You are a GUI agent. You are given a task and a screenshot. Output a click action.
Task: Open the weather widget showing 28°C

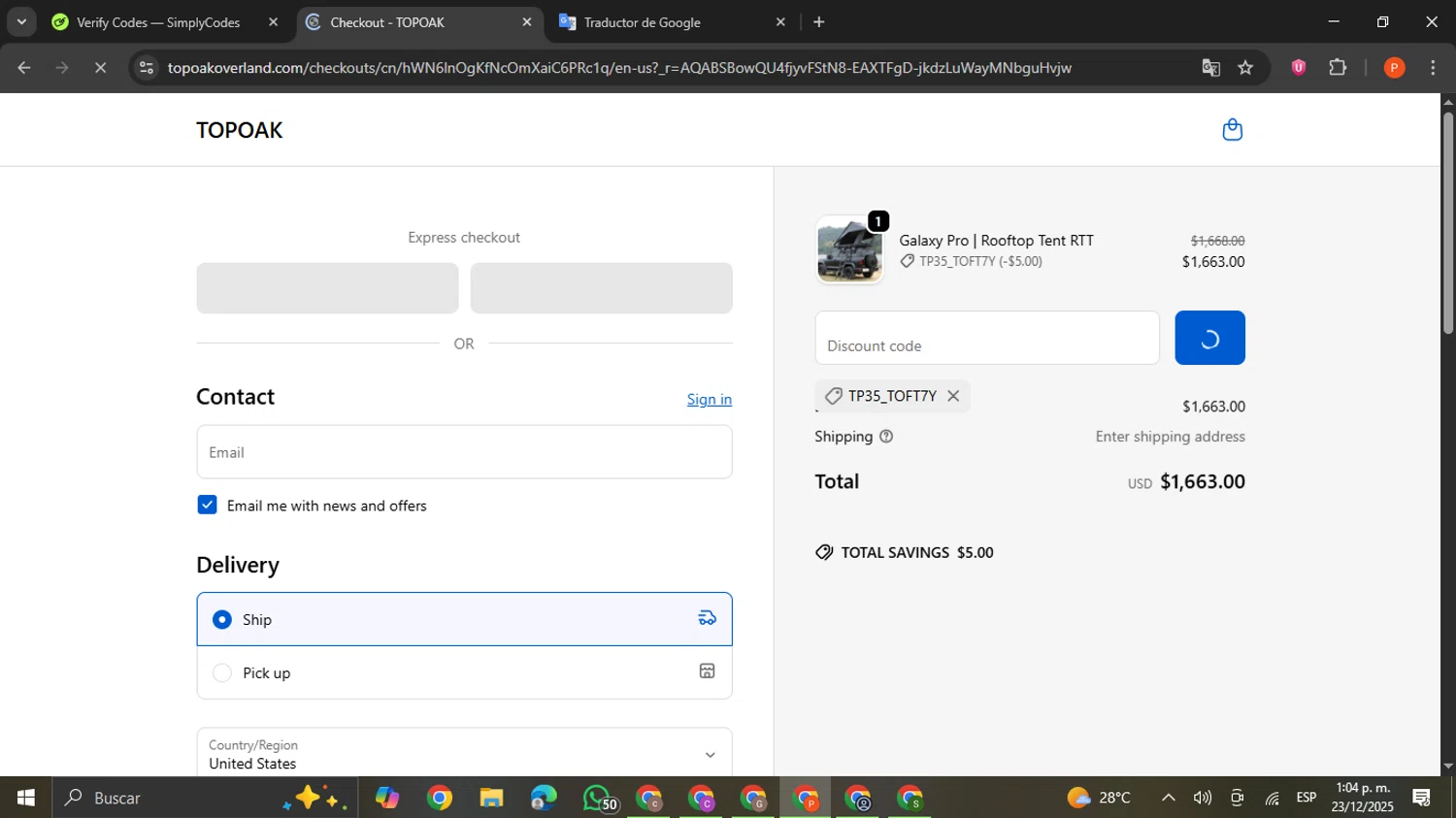pos(1100,798)
